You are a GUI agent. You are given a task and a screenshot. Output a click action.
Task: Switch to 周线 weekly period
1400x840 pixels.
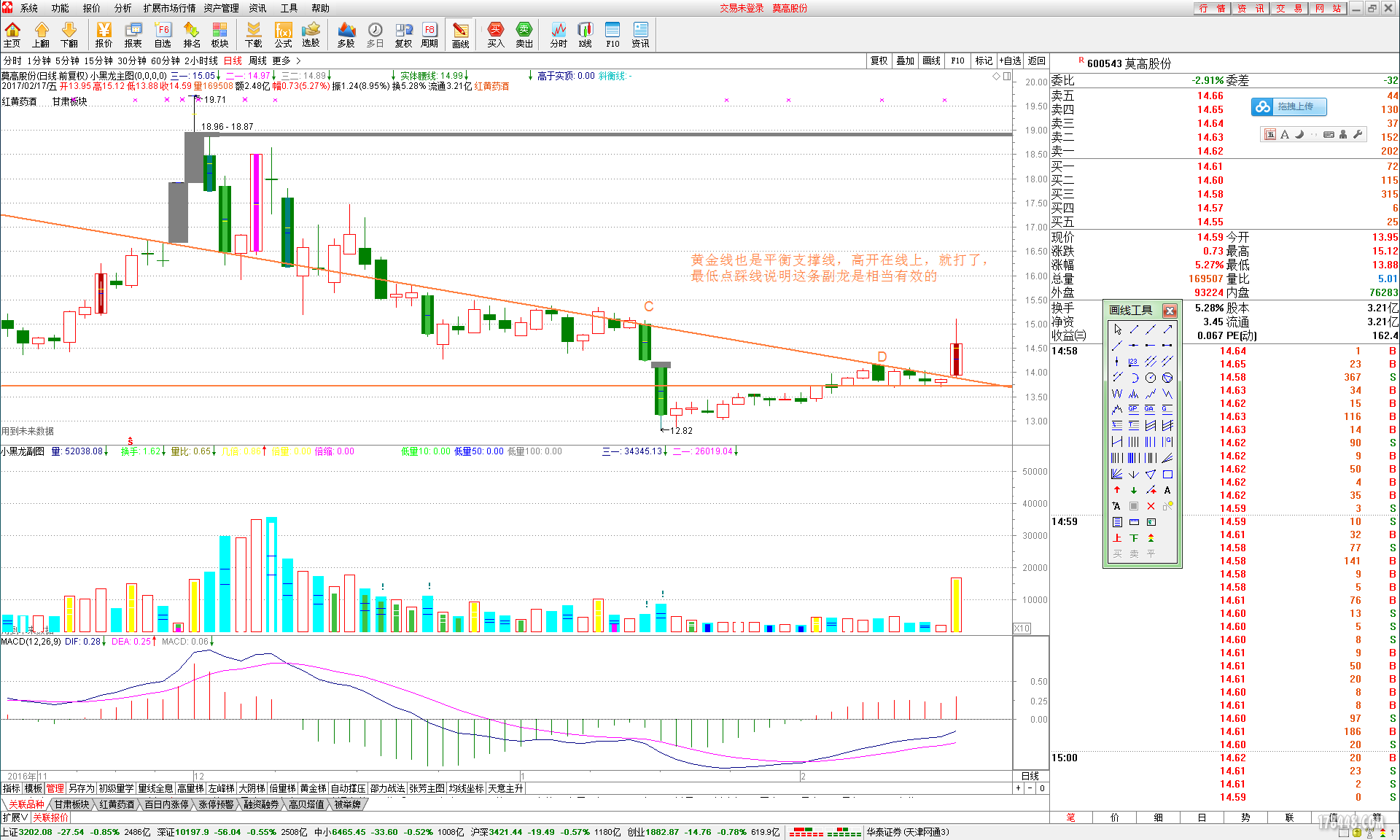pos(258,61)
